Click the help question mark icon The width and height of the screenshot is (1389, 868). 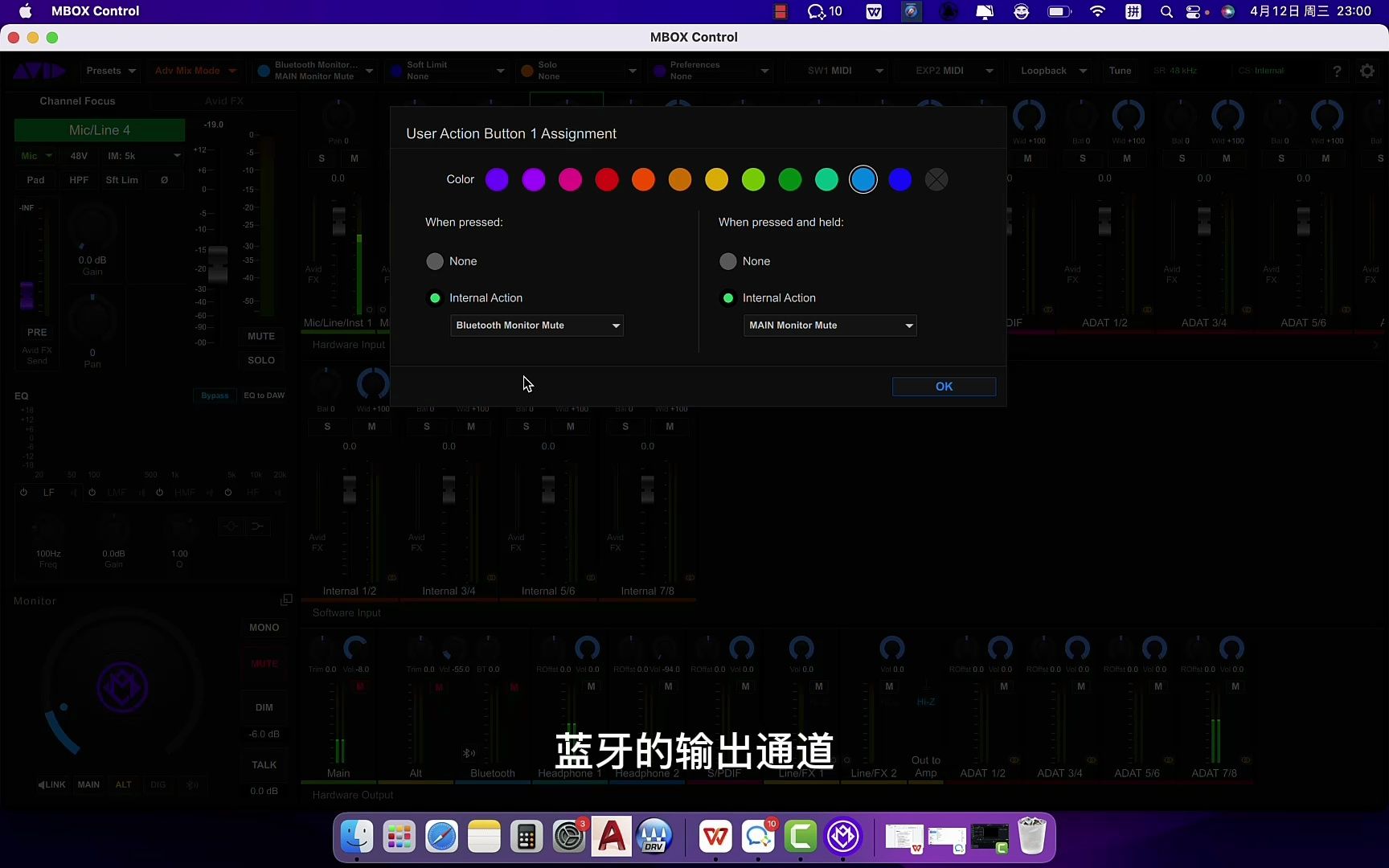(1337, 71)
